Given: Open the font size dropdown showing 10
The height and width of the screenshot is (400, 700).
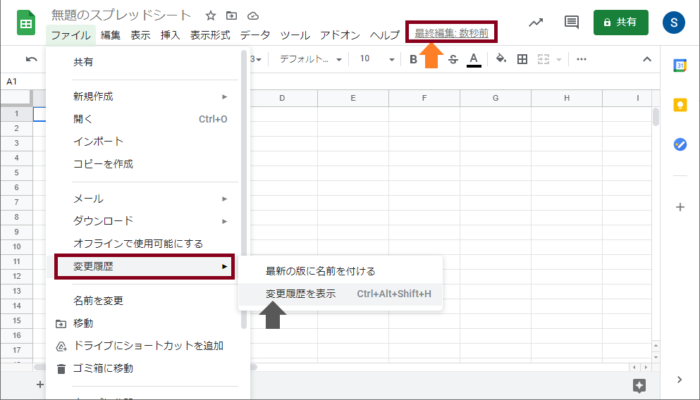Looking at the screenshot, I should tap(375, 60).
